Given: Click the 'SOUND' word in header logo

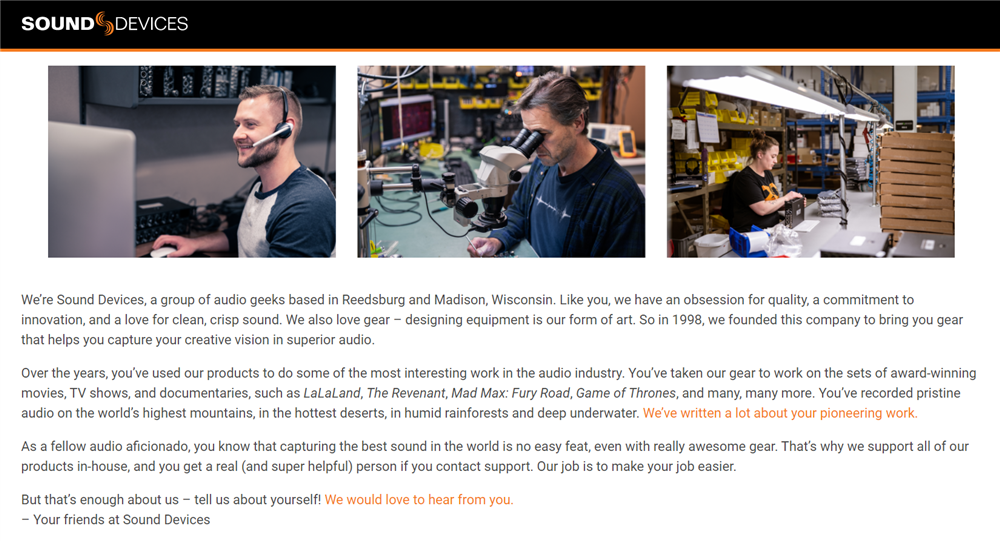Looking at the screenshot, I should pyautogui.click(x=58, y=24).
